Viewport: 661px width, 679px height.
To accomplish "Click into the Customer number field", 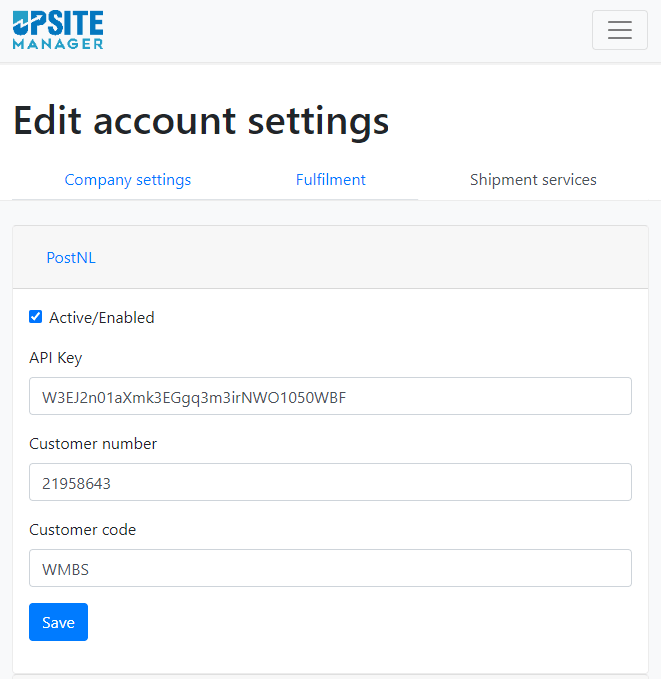I will 330,482.
